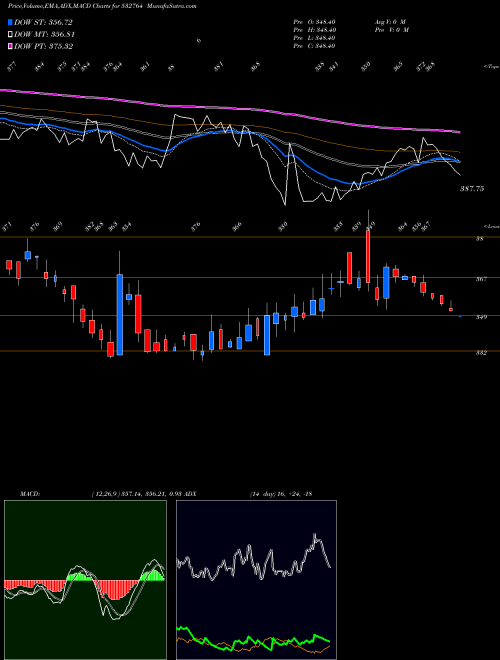Click the tallest red candlestick near 38 level
This screenshot has width=500, height=660.
pyautogui.click(x=368, y=256)
